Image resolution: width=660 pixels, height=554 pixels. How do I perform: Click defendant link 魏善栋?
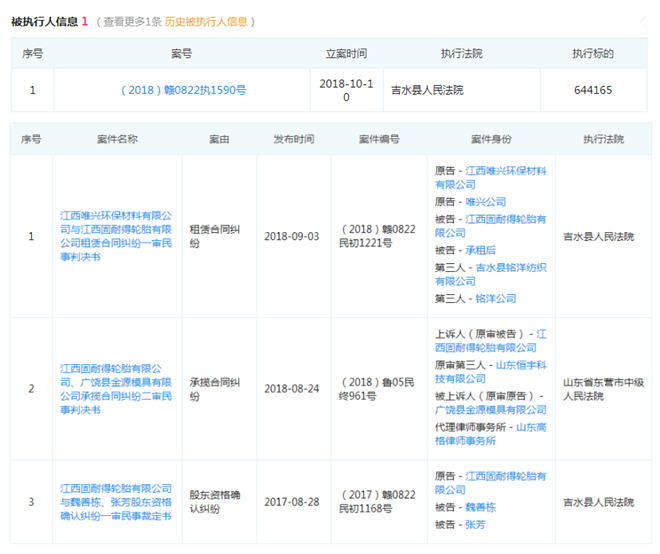click(481, 507)
